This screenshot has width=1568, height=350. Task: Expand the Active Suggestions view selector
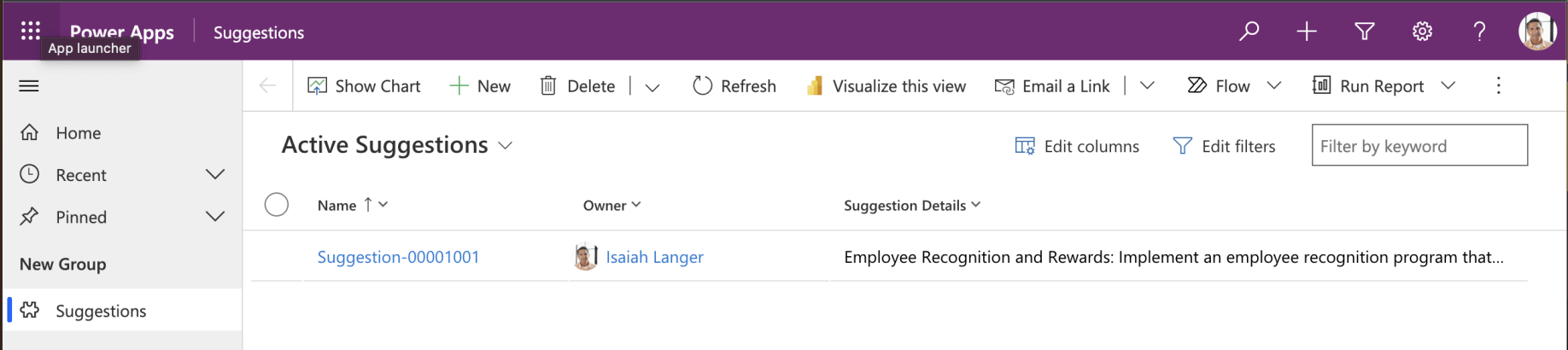click(506, 146)
